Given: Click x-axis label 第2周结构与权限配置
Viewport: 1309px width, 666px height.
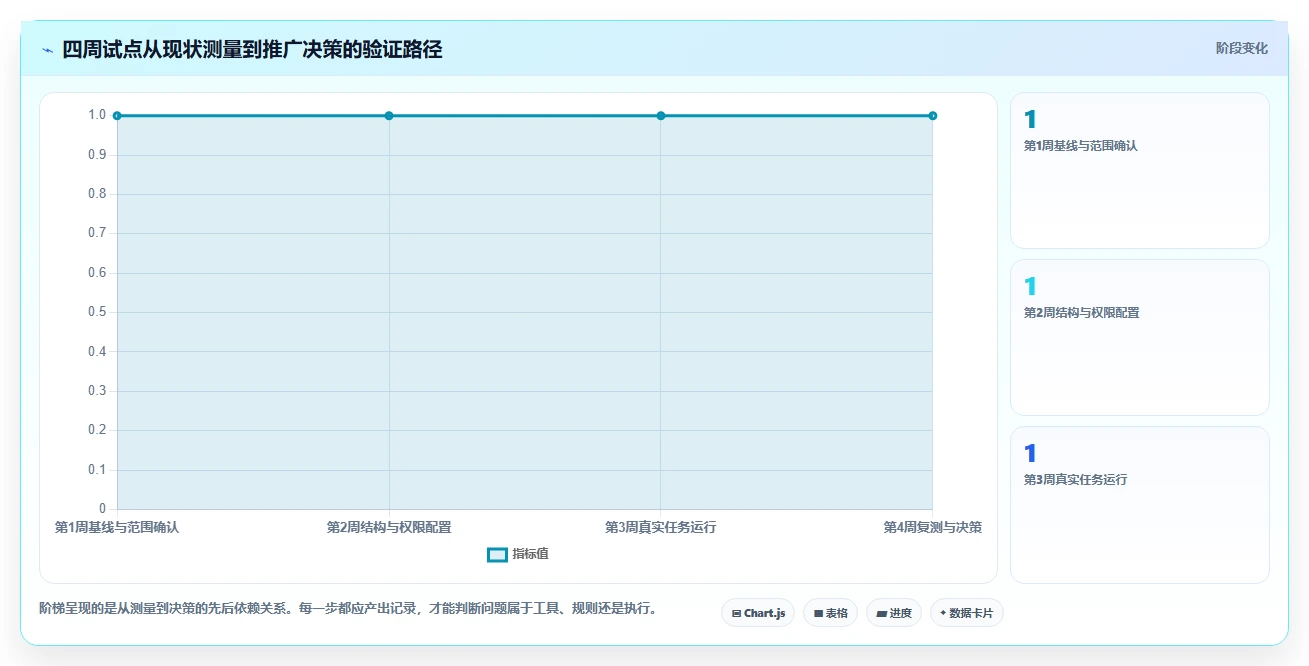Looking at the screenshot, I should click(389, 527).
